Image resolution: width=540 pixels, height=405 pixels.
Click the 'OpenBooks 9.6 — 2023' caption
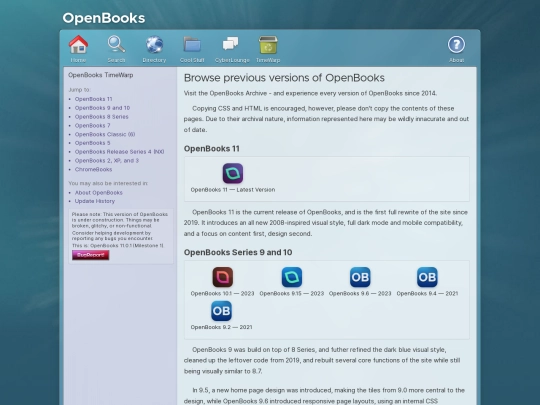[360, 293]
